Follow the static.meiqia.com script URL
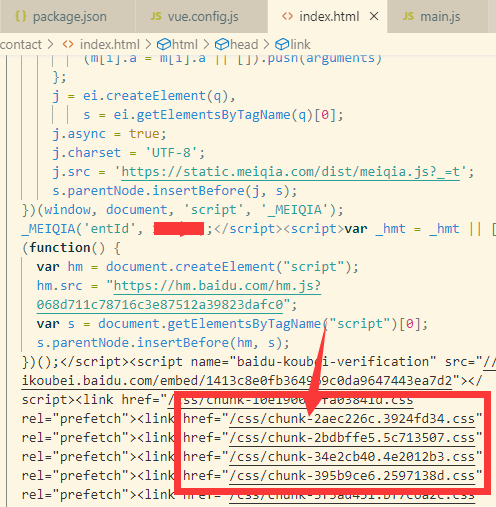This screenshot has width=496, height=507. (x=290, y=172)
